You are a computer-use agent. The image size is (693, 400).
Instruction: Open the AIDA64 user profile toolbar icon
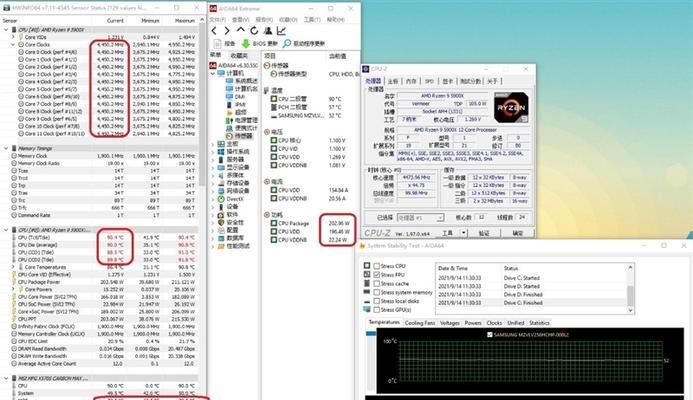268,30
